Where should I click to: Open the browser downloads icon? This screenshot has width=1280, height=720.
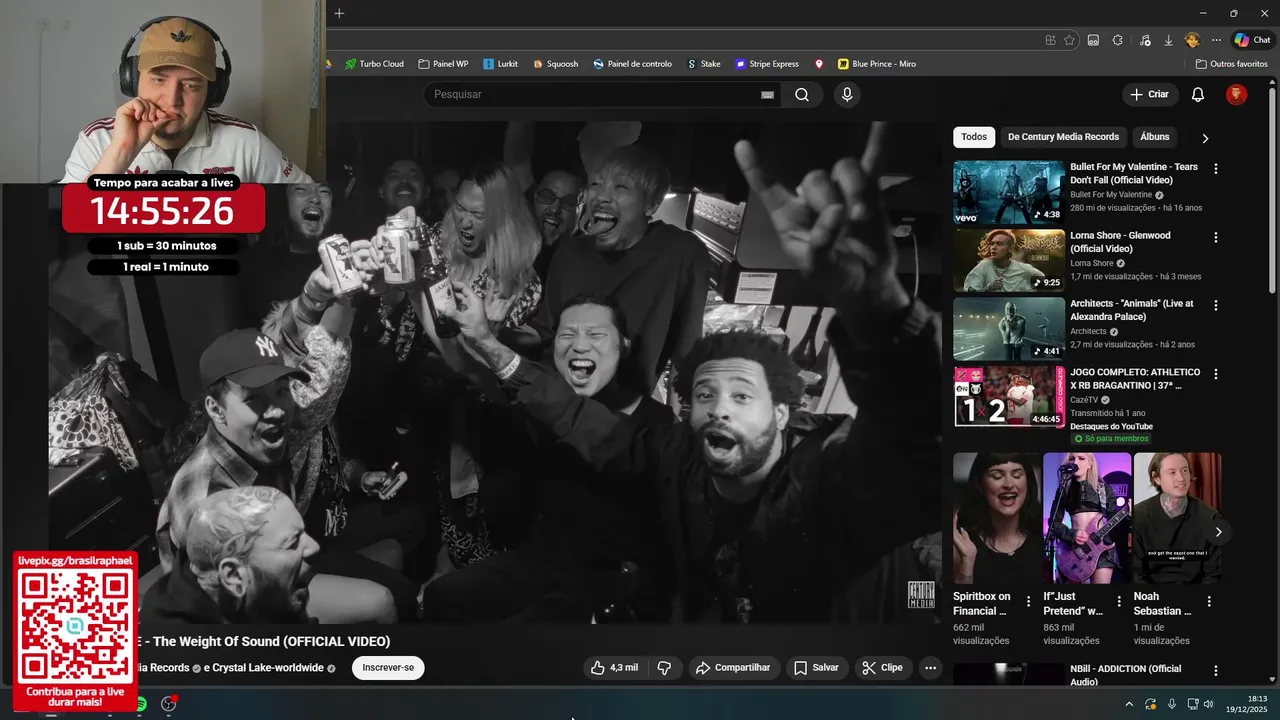point(1168,40)
